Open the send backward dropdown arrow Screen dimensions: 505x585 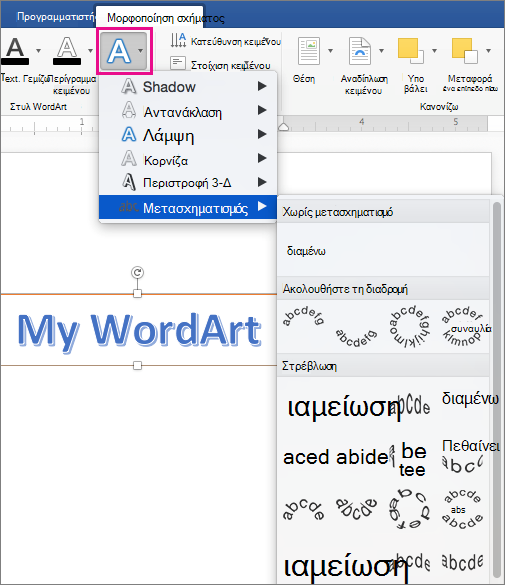click(488, 51)
